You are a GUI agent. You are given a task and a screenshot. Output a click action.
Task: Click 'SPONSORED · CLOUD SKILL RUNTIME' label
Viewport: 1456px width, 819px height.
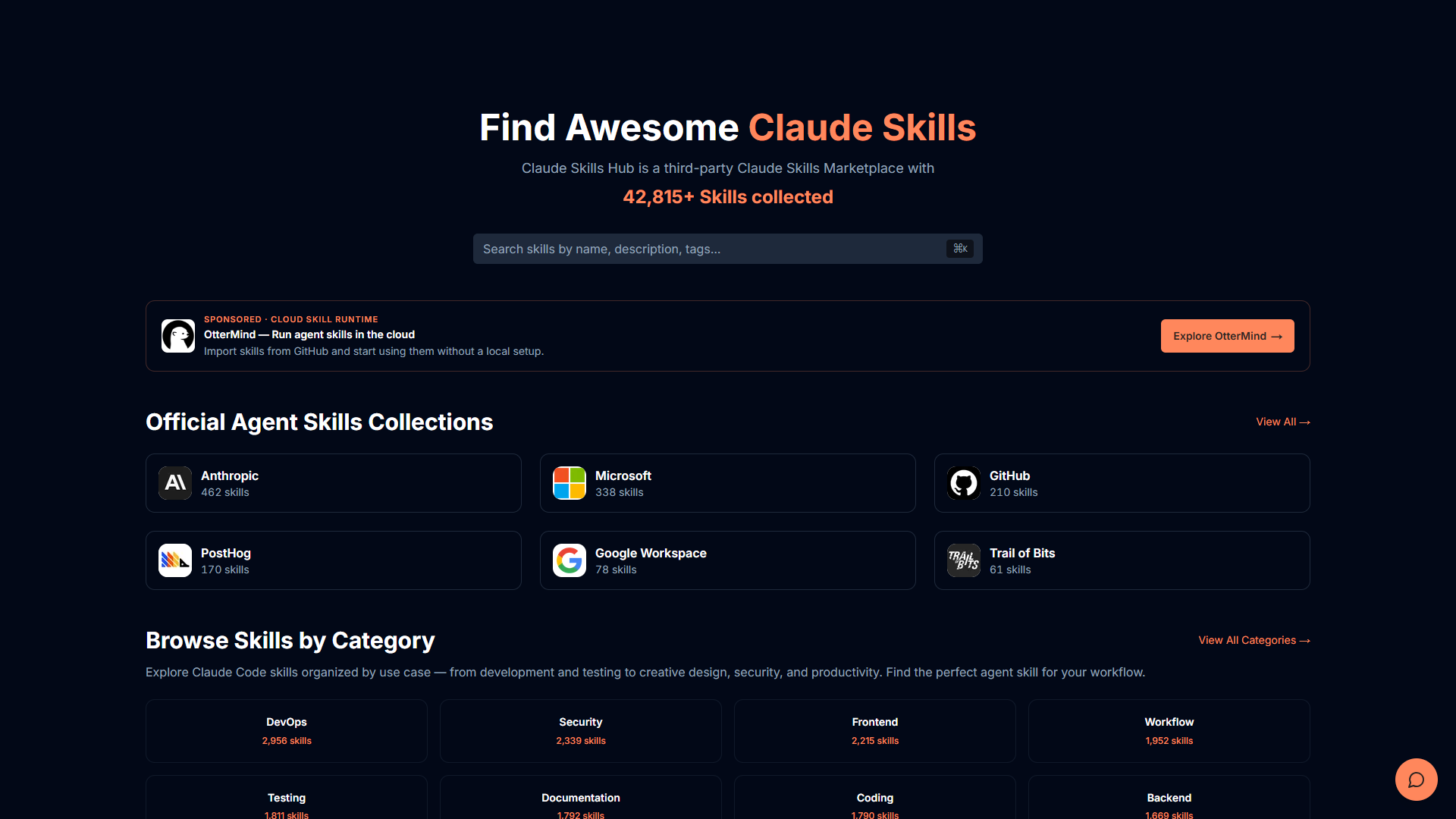tap(291, 319)
